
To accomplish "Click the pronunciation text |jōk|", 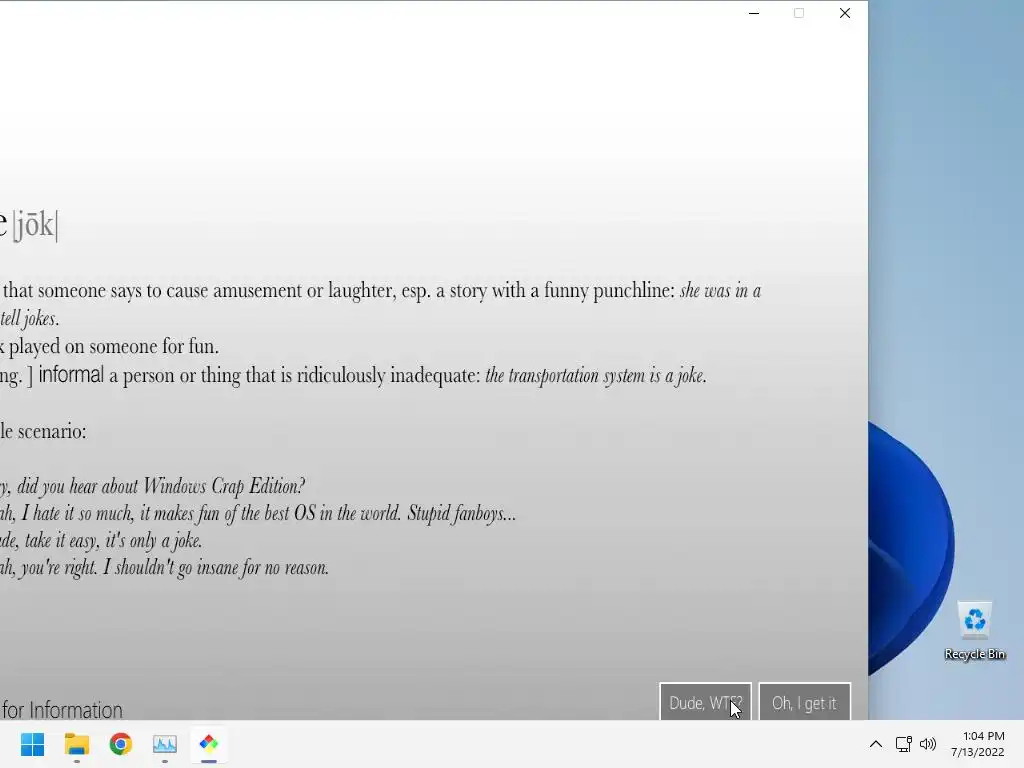I will point(35,225).
